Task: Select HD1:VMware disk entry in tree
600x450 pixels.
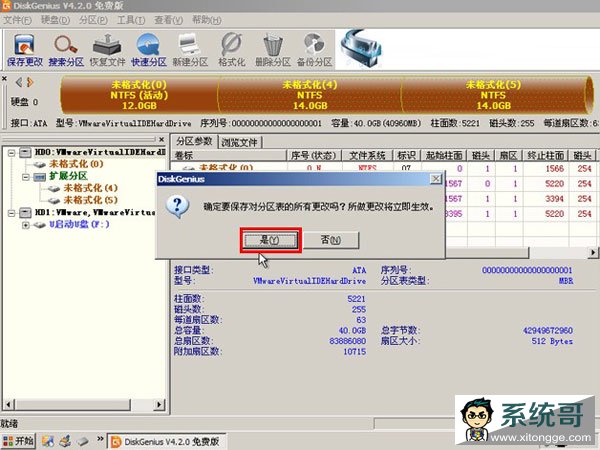Action: coord(95,212)
